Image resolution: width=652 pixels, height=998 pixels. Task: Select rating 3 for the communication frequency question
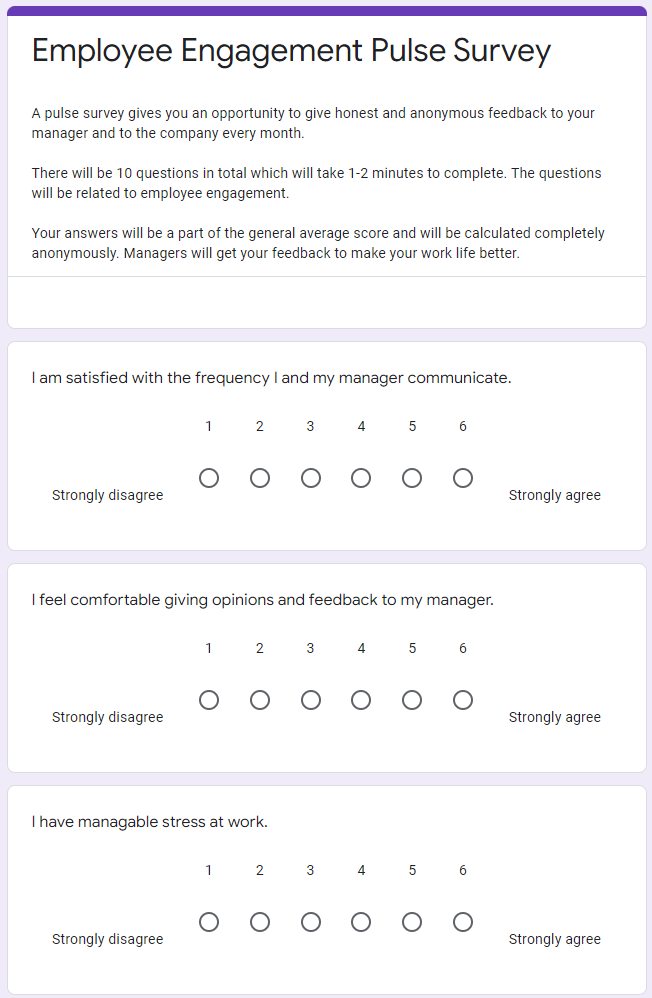pyautogui.click(x=311, y=478)
